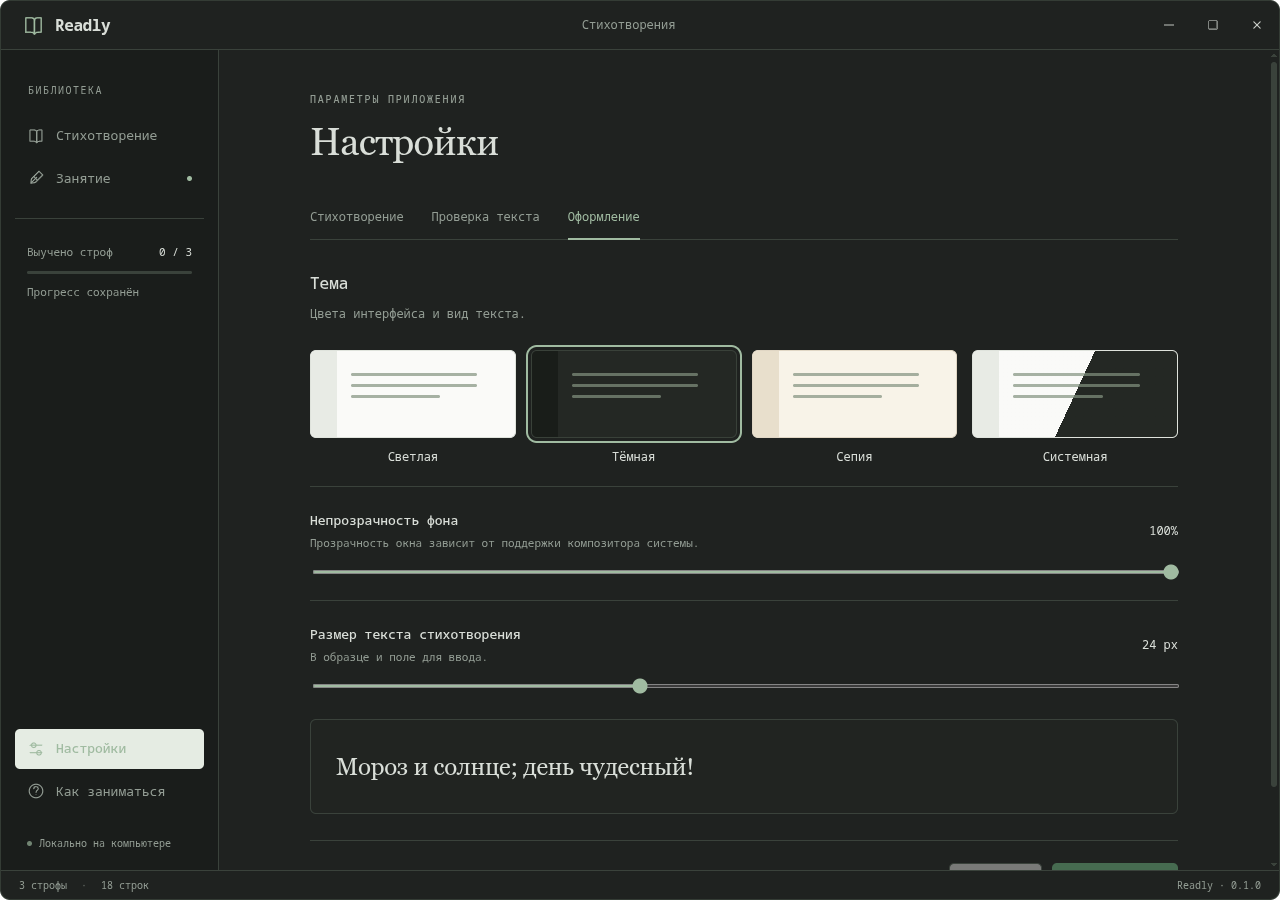Click the Занятие pencil icon in sidebar

coord(36,178)
